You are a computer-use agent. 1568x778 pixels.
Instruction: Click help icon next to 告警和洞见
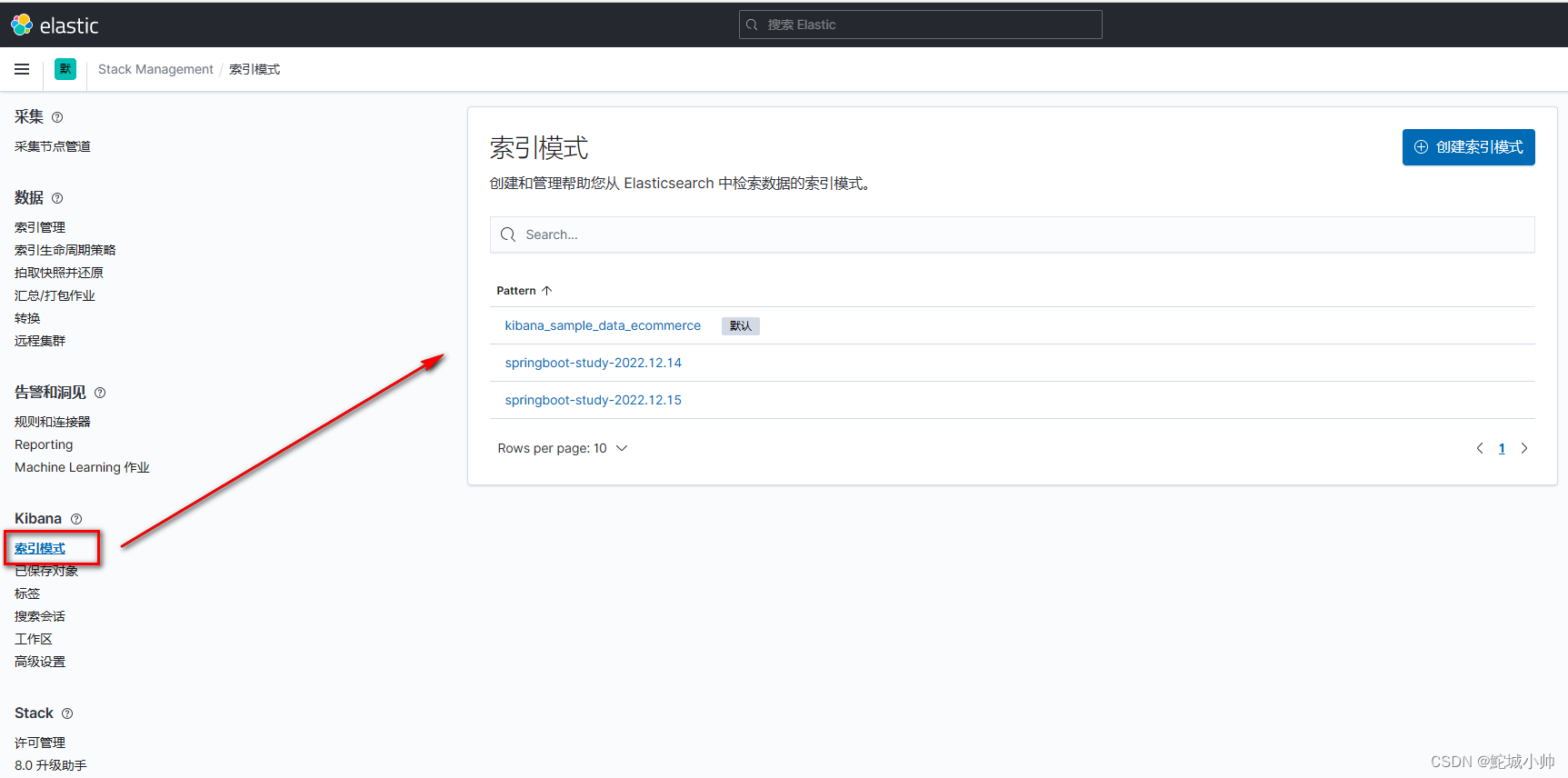pos(100,393)
